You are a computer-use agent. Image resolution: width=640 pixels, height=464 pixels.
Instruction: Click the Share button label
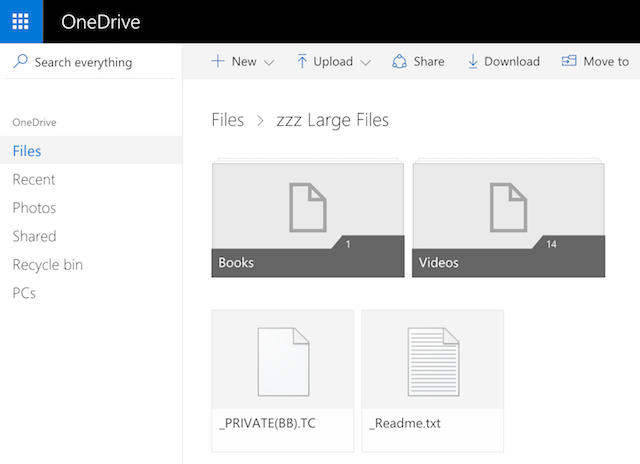(429, 62)
